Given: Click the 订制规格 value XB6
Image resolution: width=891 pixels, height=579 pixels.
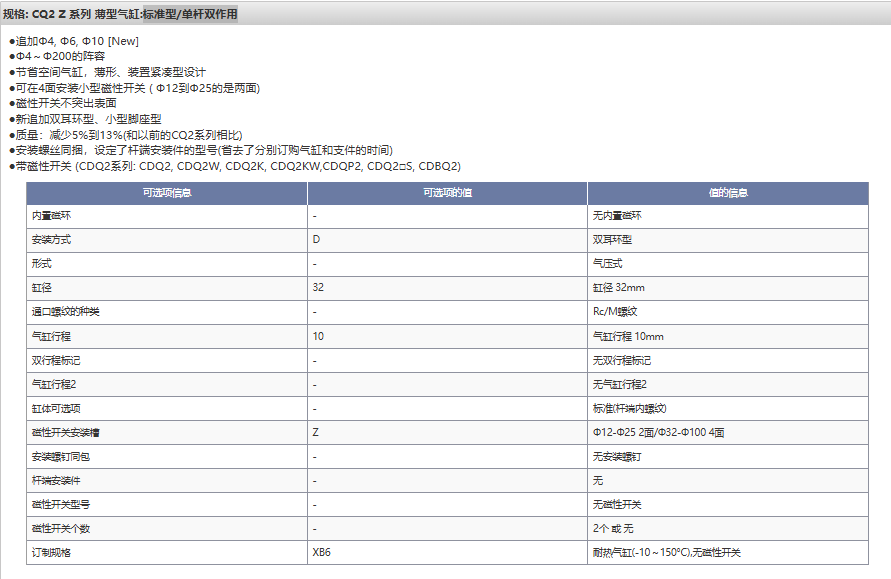Looking at the screenshot, I should point(321,553).
